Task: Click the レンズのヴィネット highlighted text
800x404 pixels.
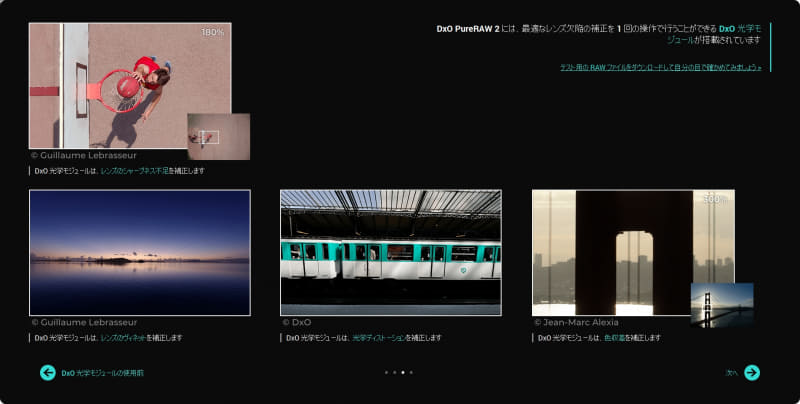Action: pyautogui.click(x=123, y=338)
